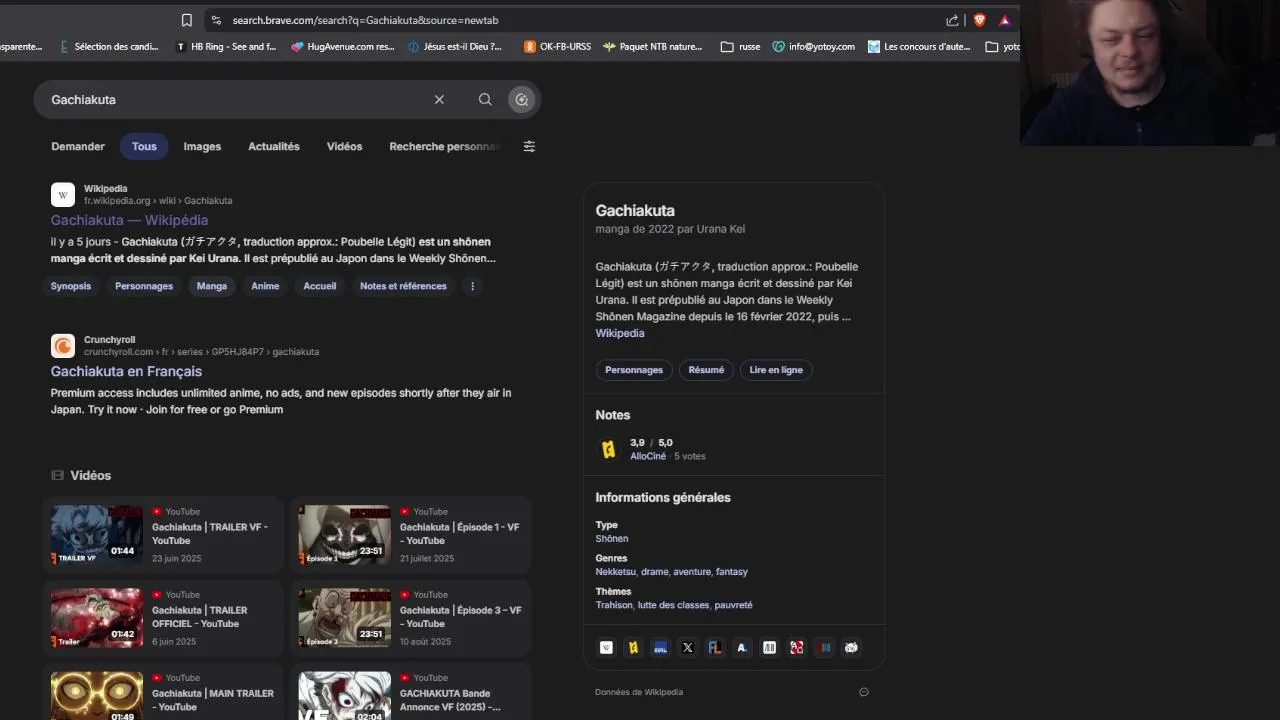This screenshot has height=720, width=1280.
Task: Open the last white round face icon
Action: (x=851, y=648)
